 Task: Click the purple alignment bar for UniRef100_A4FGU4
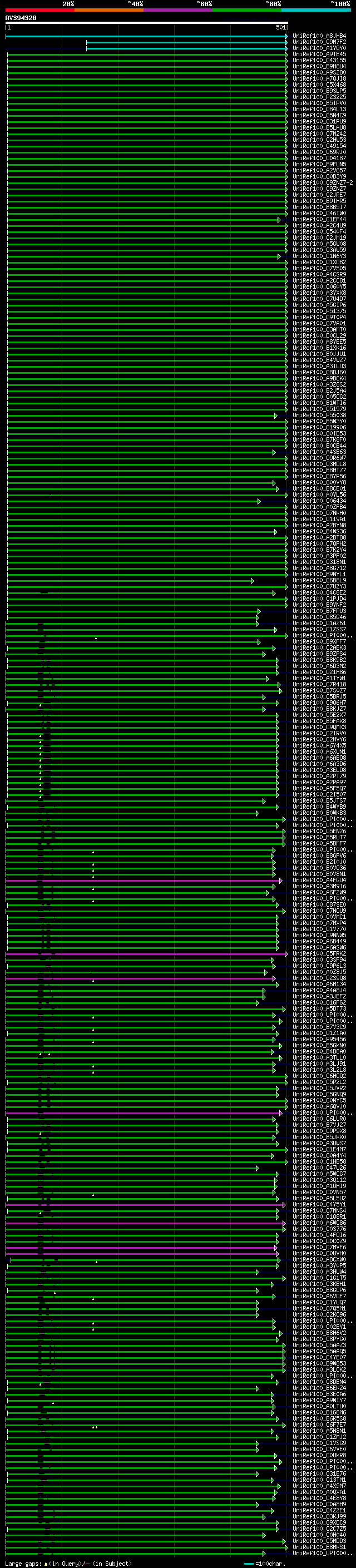coord(144,881)
